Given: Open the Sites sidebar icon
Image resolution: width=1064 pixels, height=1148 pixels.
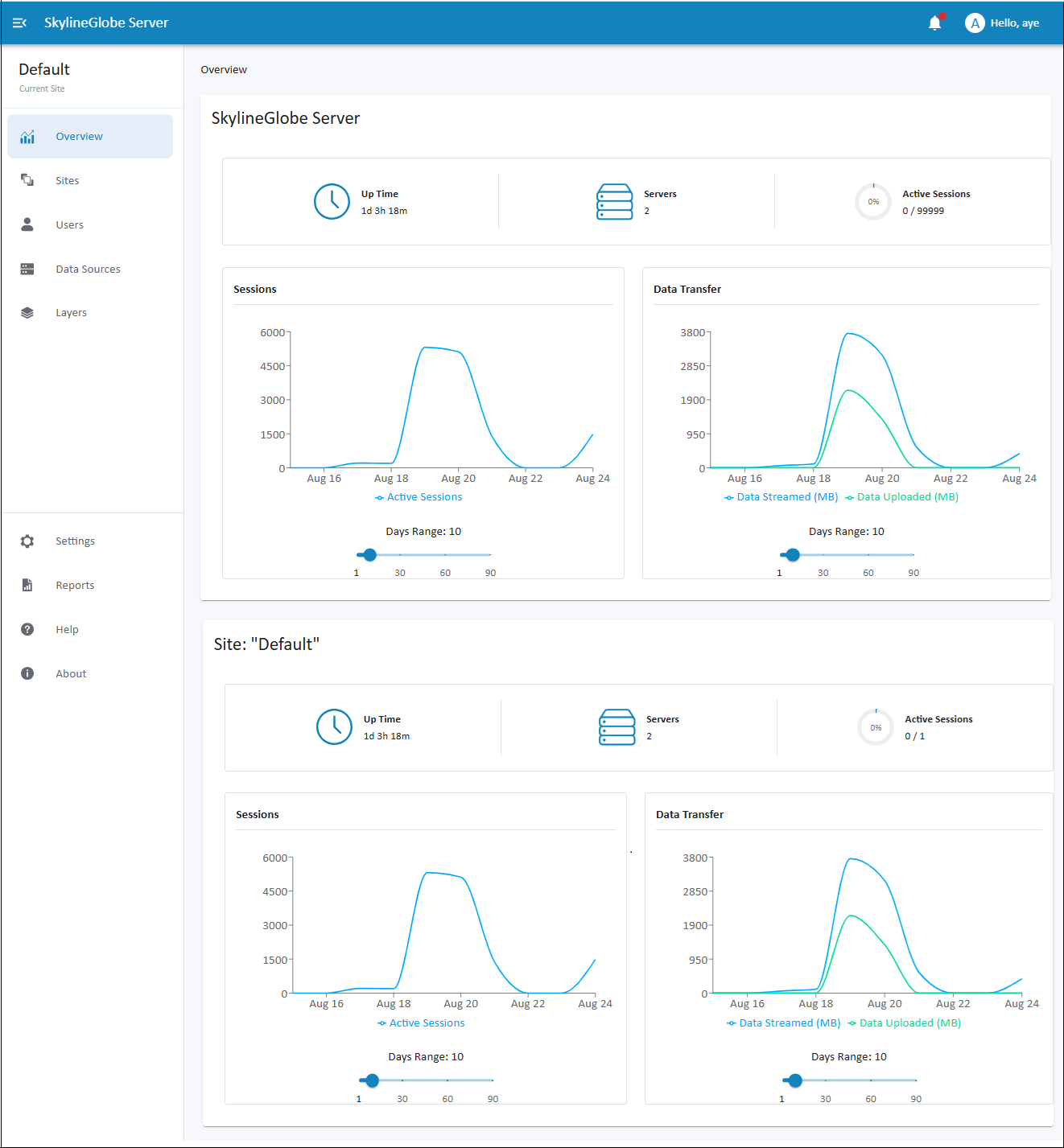Looking at the screenshot, I should tap(27, 180).
